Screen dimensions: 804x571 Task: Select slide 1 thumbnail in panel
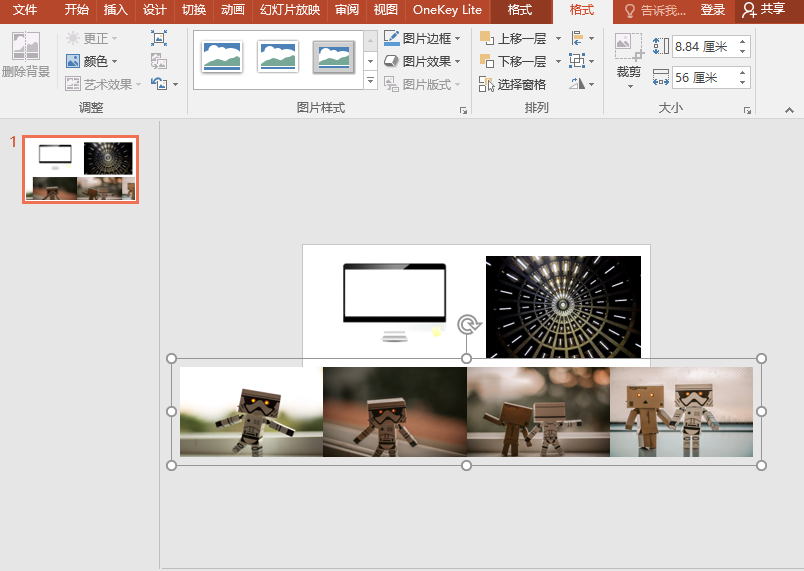pos(81,169)
